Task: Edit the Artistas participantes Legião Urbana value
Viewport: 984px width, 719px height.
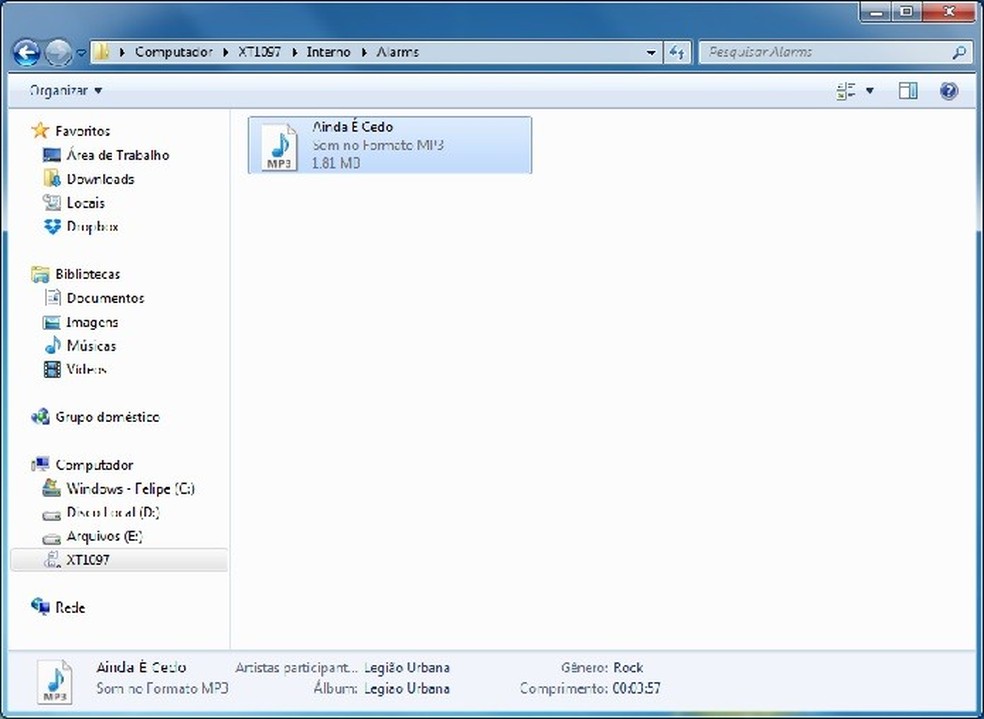Action: pos(407,668)
